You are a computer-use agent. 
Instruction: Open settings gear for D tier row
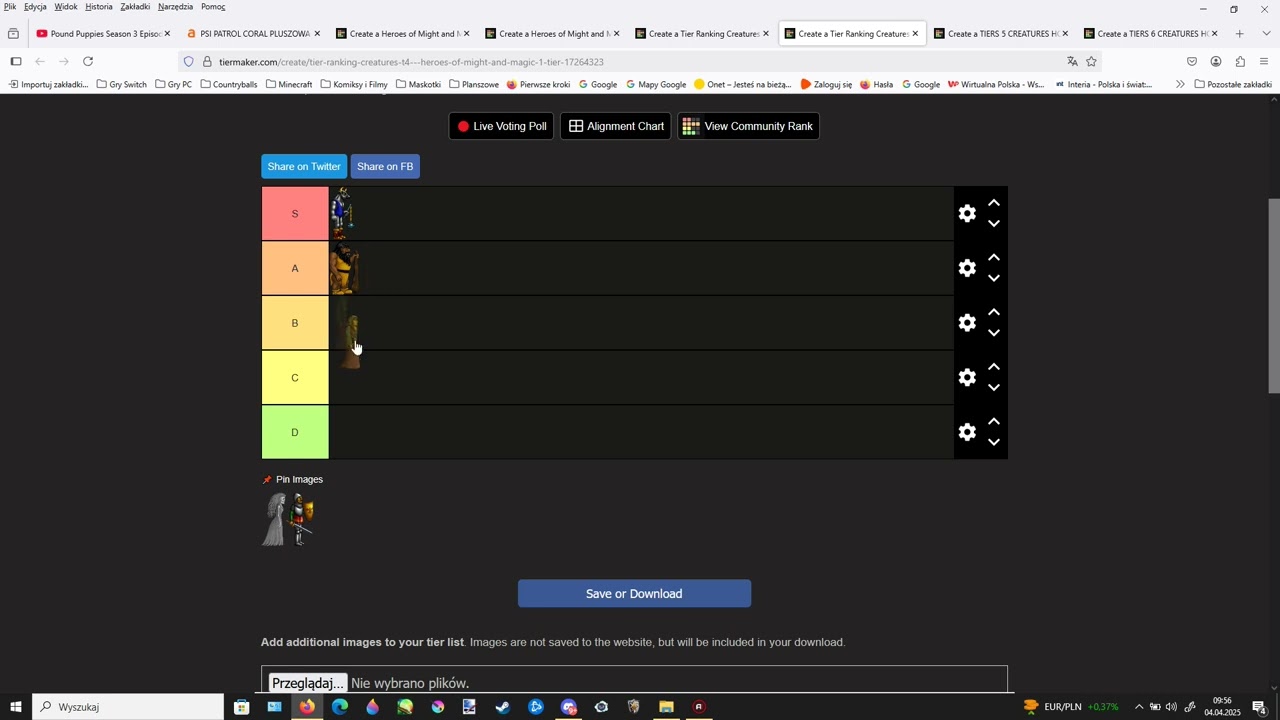click(967, 433)
